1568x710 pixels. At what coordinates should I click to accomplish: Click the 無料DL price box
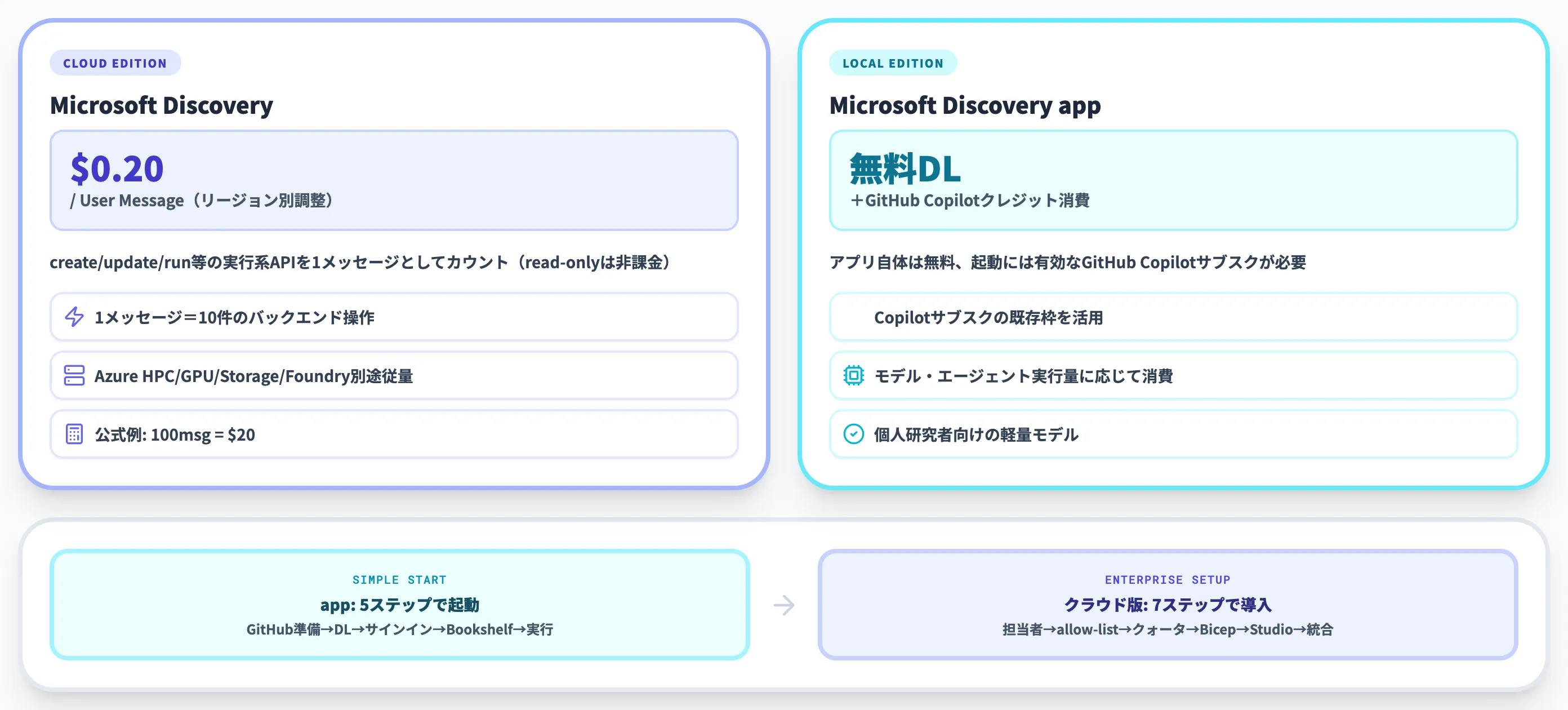pos(1173,180)
